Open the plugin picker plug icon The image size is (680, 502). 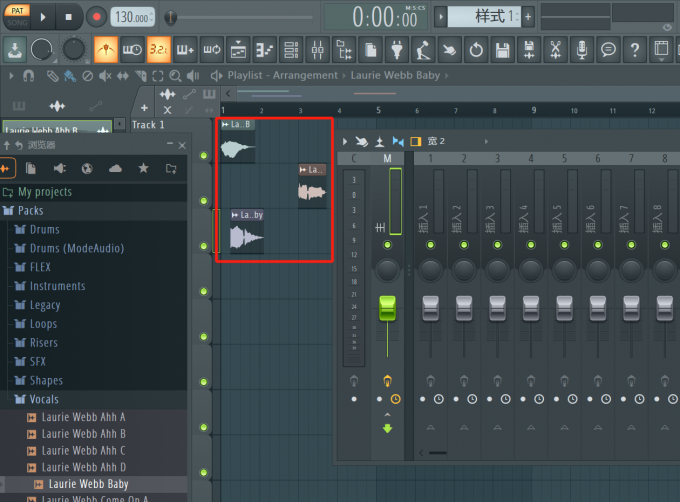coord(397,50)
